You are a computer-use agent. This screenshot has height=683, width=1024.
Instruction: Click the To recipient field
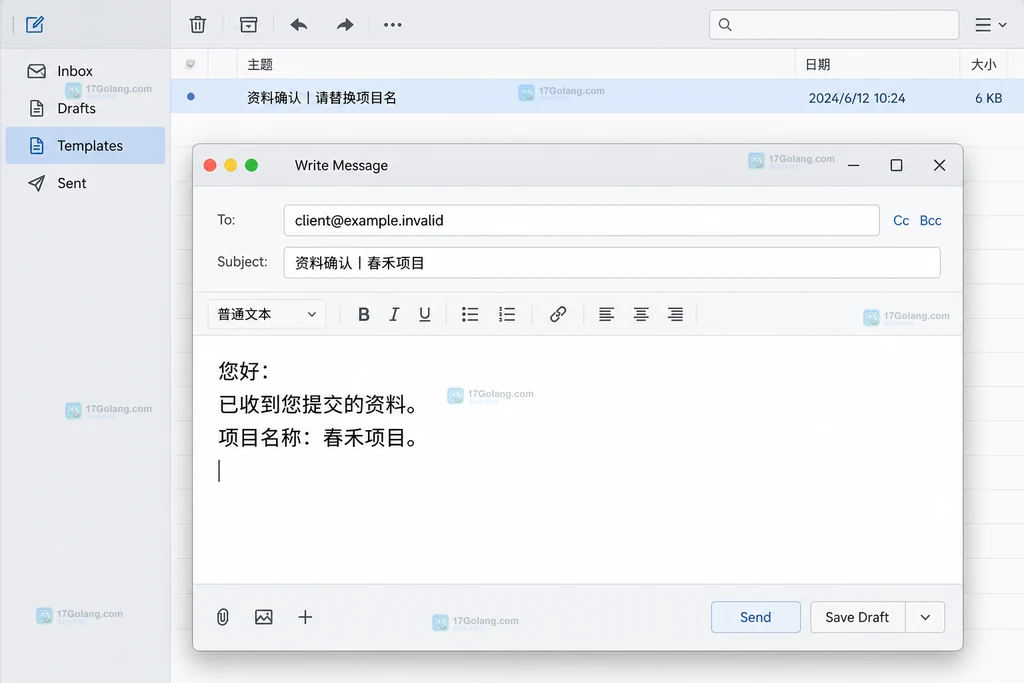click(x=581, y=221)
